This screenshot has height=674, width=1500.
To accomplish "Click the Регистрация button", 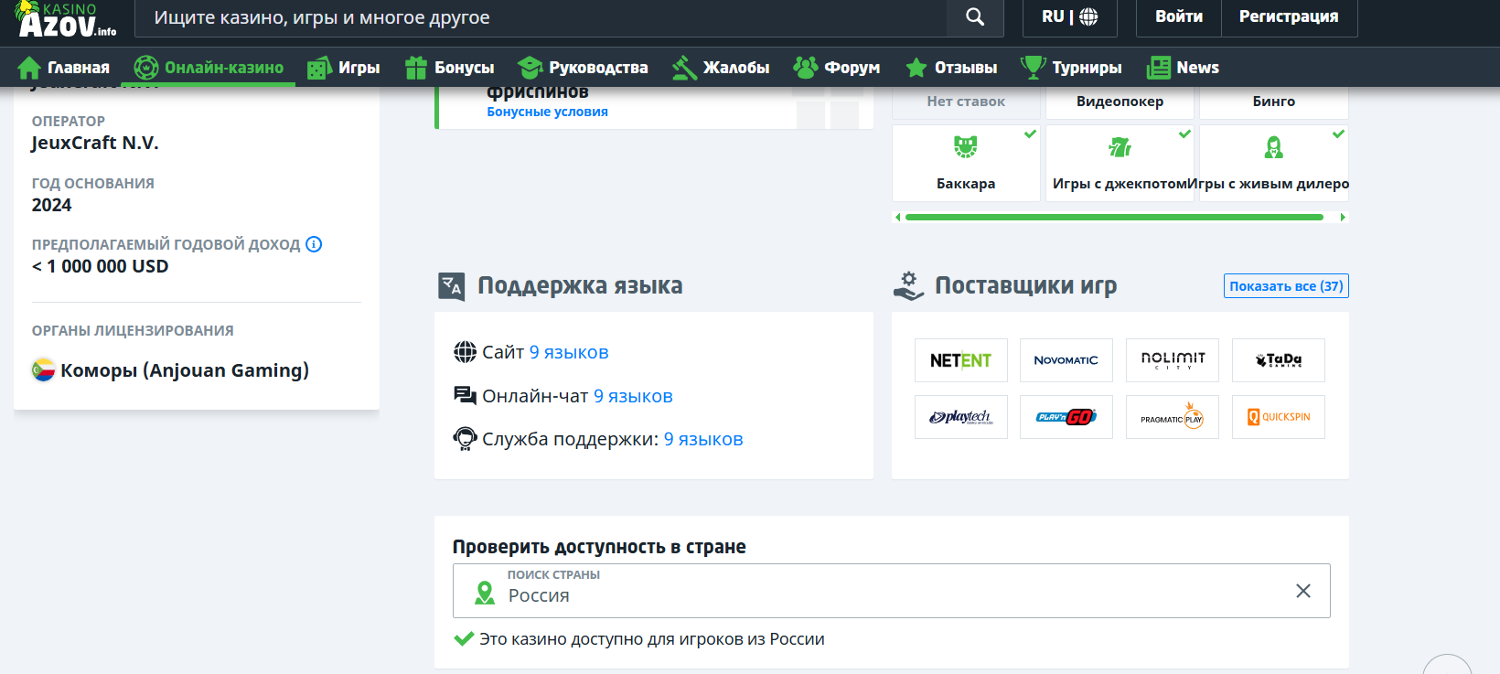I will (1288, 17).
